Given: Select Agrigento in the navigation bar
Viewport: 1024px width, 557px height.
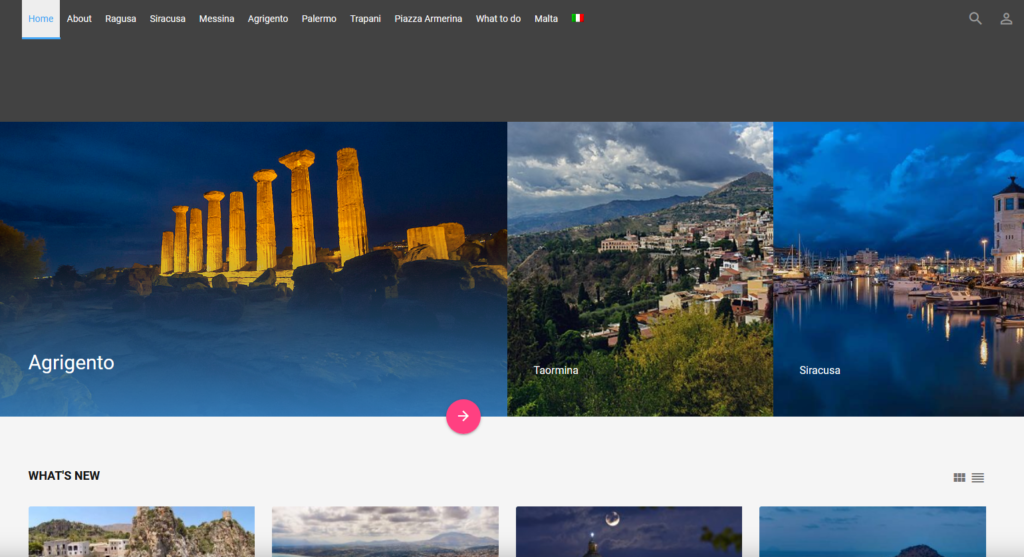Looking at the screenshot, I should pos(268,19).
